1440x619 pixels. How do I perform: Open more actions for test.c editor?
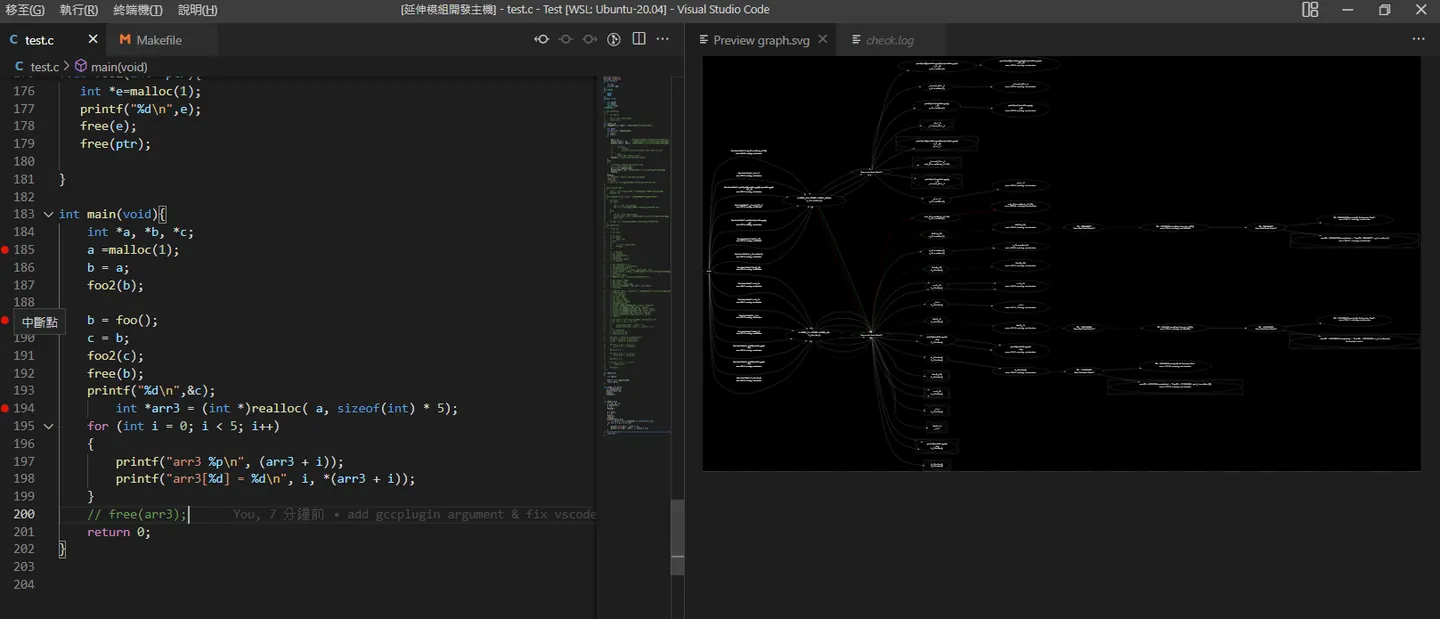662,39
